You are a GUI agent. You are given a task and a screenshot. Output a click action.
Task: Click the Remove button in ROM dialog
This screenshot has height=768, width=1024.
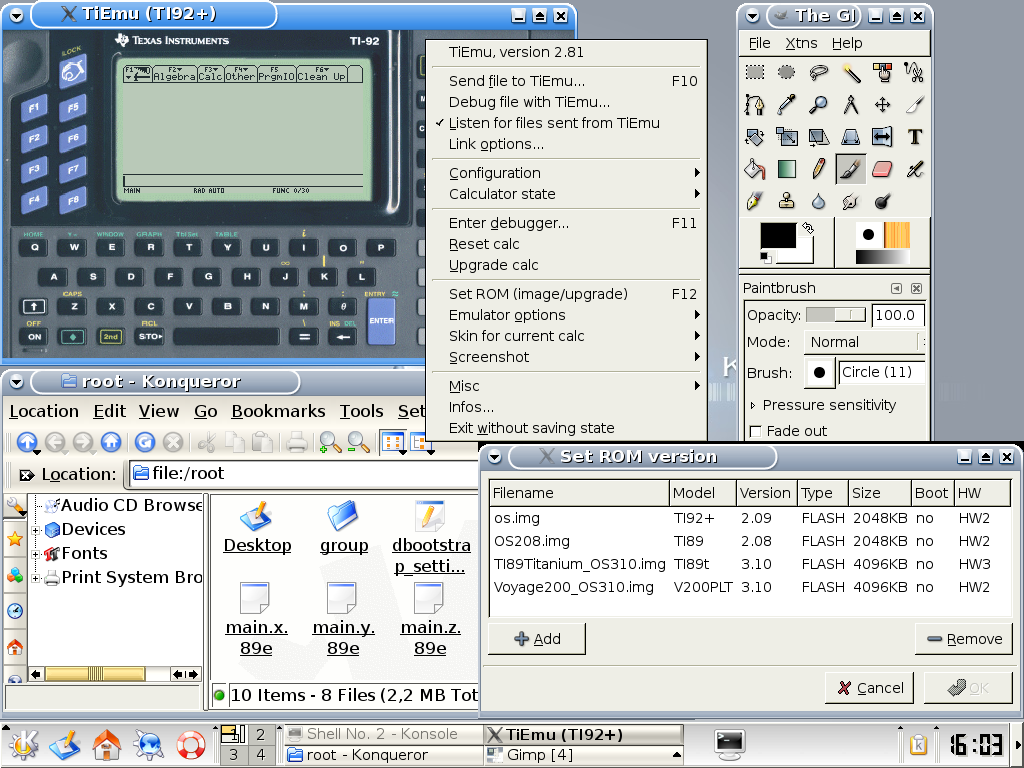pos(964,639)
